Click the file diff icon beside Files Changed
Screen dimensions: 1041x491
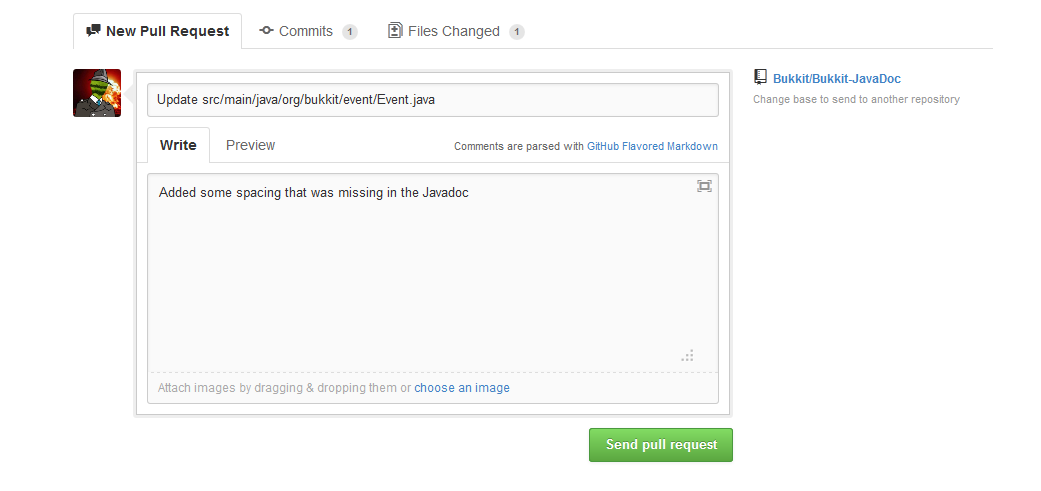[395, 31]
